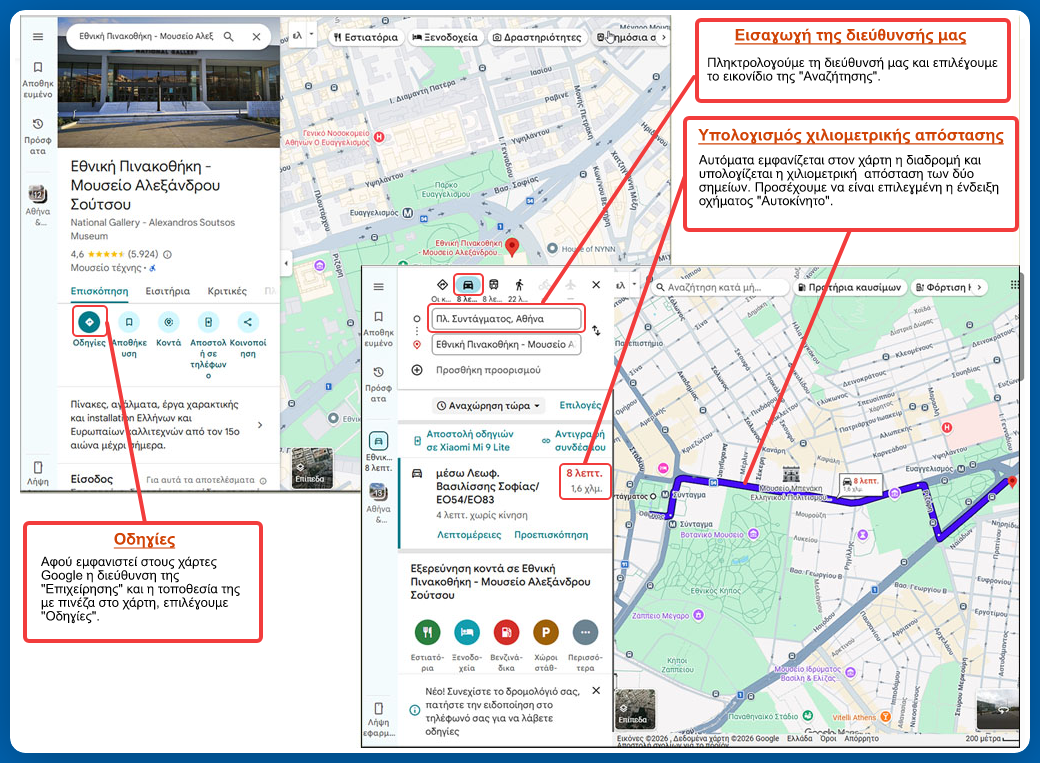This screenshot has height=763, width=1040.
Task: Click the Οδηγίες directions icon in place panel
Action: point(89,322)
